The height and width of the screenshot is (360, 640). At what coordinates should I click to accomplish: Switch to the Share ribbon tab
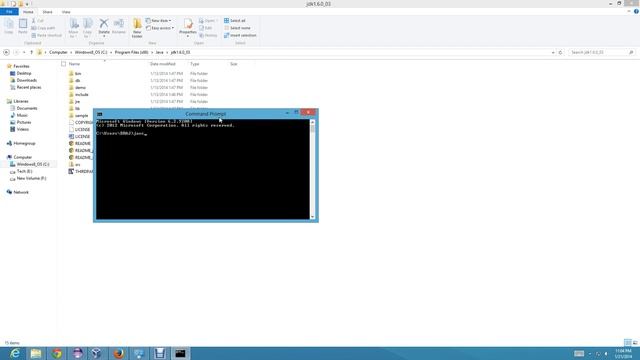(x=47, y=12)
